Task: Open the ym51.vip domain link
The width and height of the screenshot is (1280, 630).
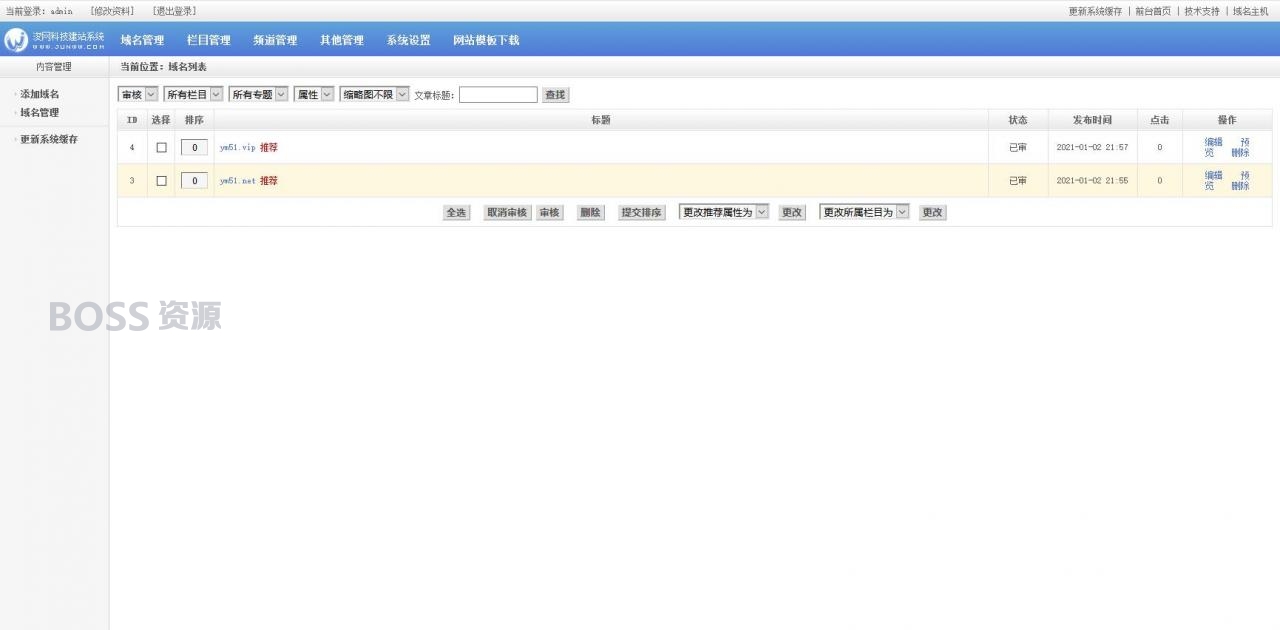Action: point(238,147)
